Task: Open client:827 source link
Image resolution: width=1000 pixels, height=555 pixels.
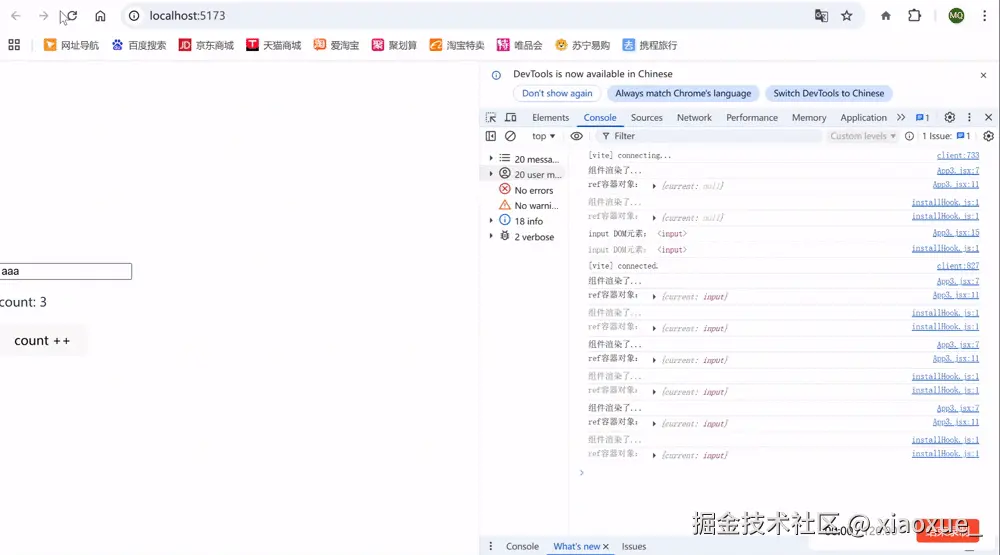Action: pyautogui.click(x=957, y=265)
